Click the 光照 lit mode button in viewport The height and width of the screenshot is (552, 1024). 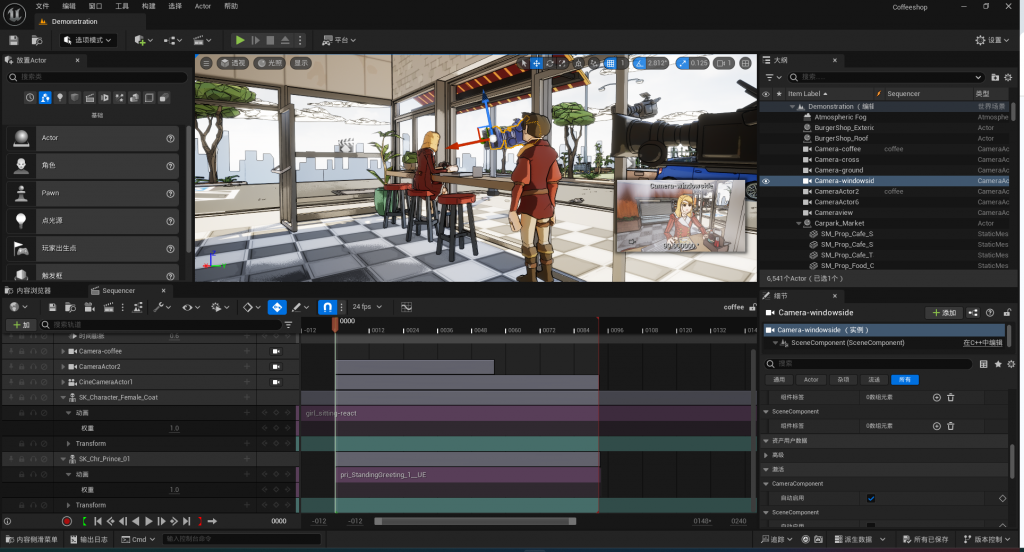click(x=270, y=63)
